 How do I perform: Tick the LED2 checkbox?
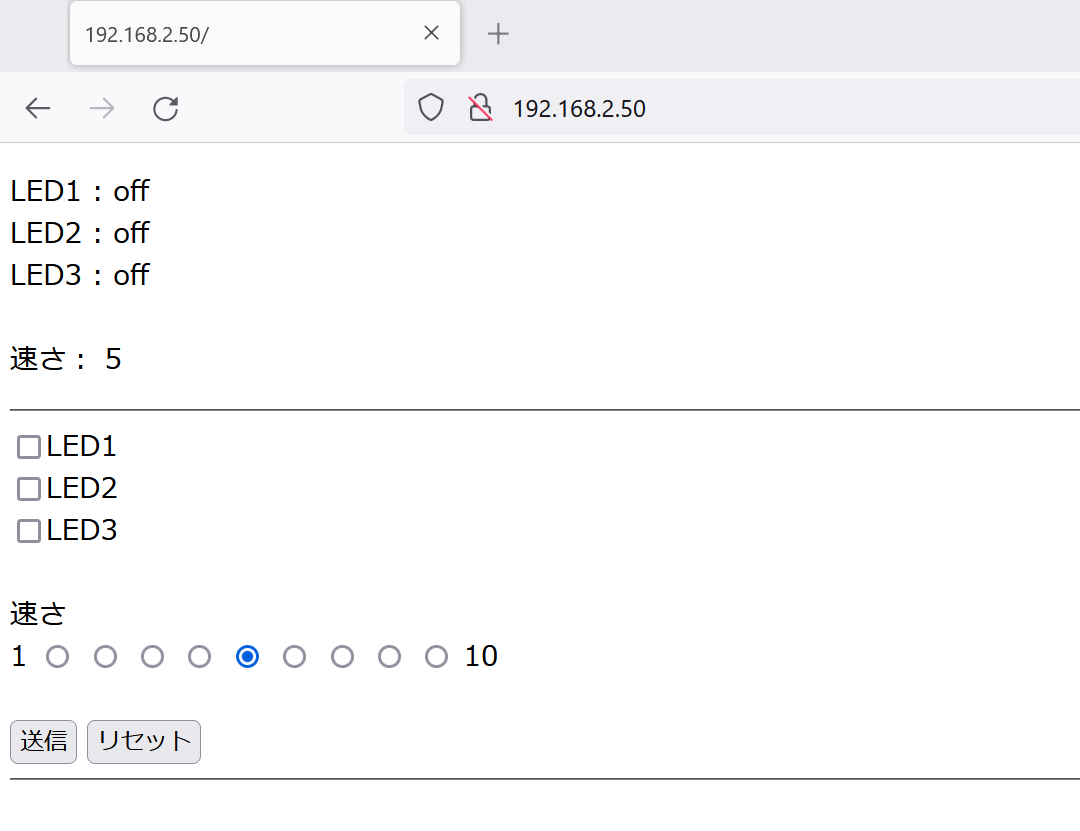point(29,489)
